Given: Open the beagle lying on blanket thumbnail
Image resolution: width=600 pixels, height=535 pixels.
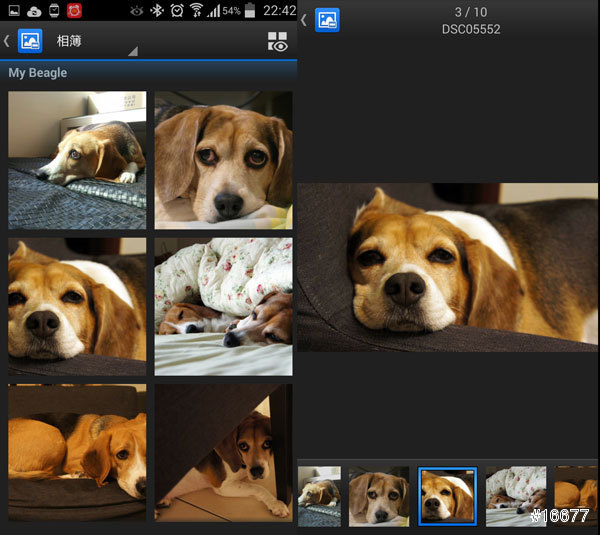Looking at the screenshot, I should tap(77, 160).
